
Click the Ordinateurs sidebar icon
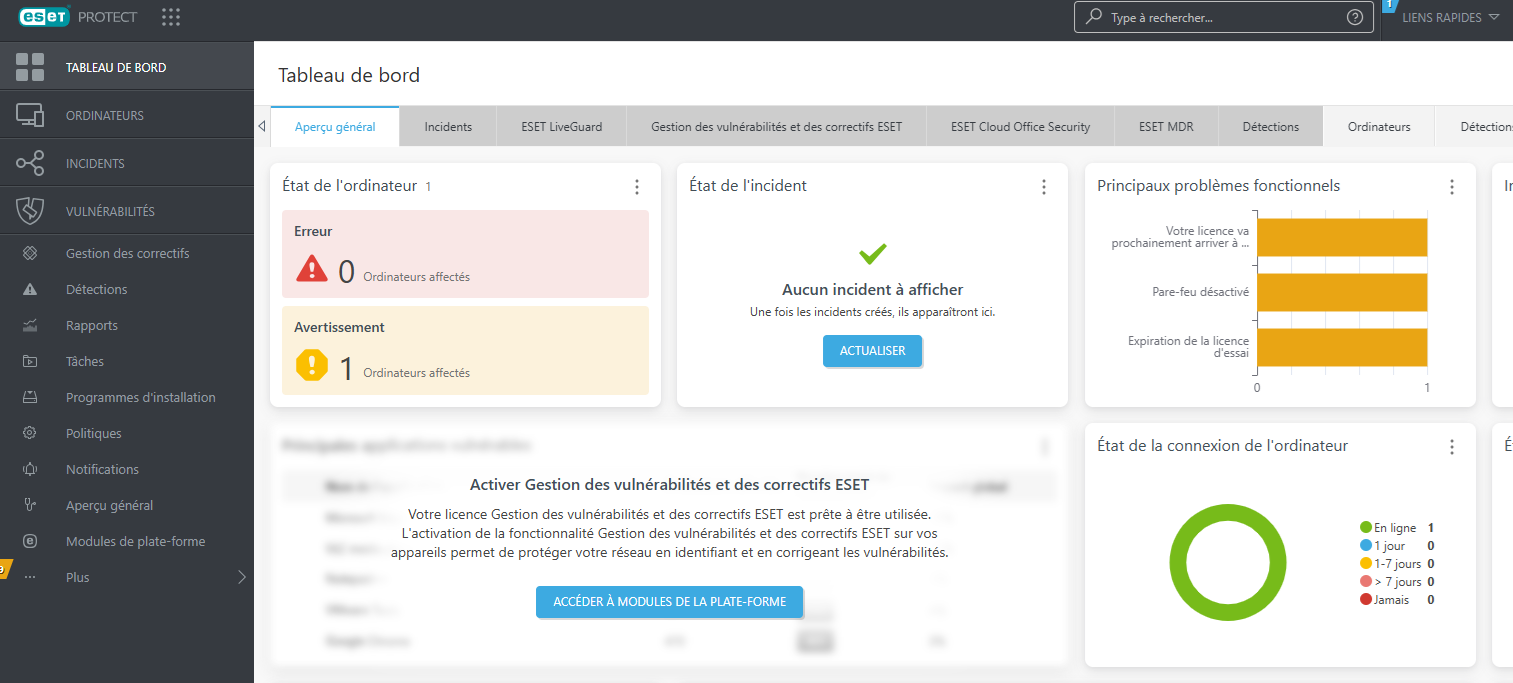[x=30, y=115]
